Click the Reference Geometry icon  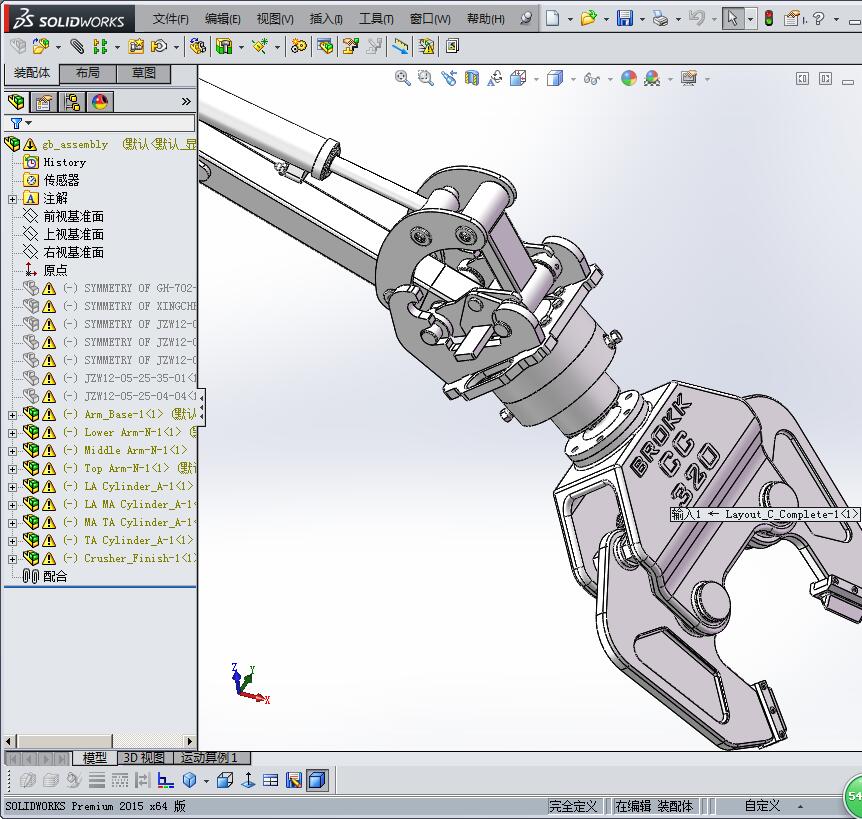(x=259, y=46)
